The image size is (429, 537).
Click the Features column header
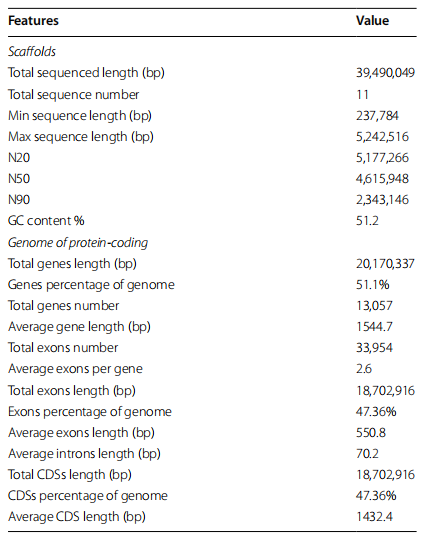33,21
